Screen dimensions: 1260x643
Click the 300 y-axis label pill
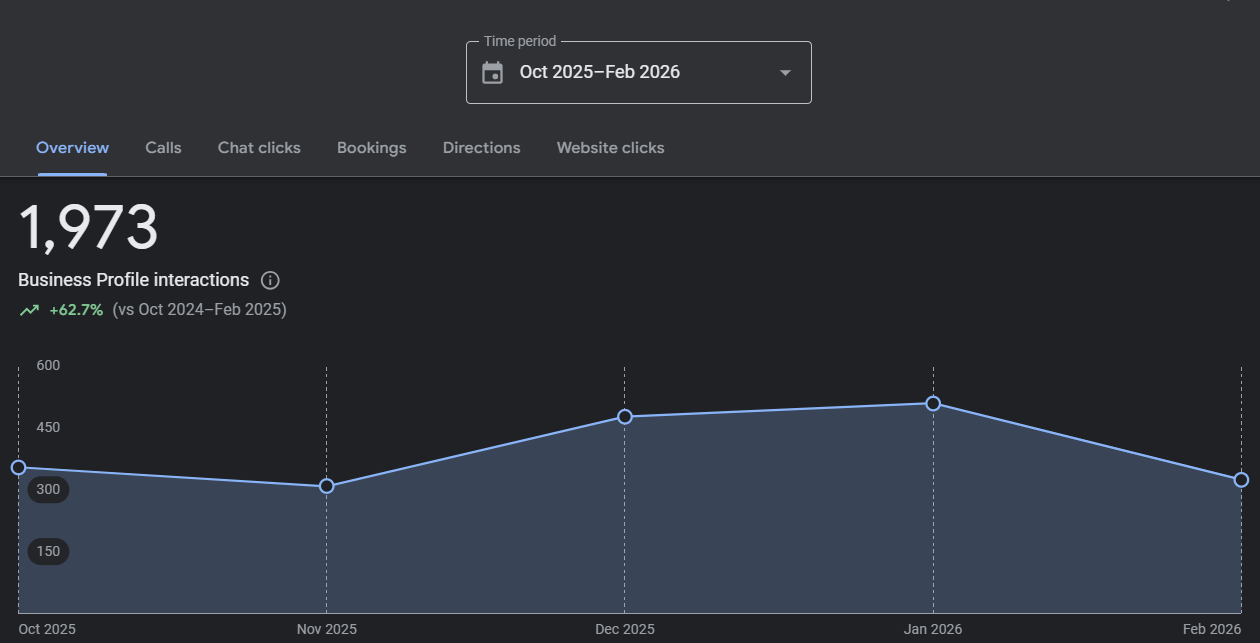point(48,490)
